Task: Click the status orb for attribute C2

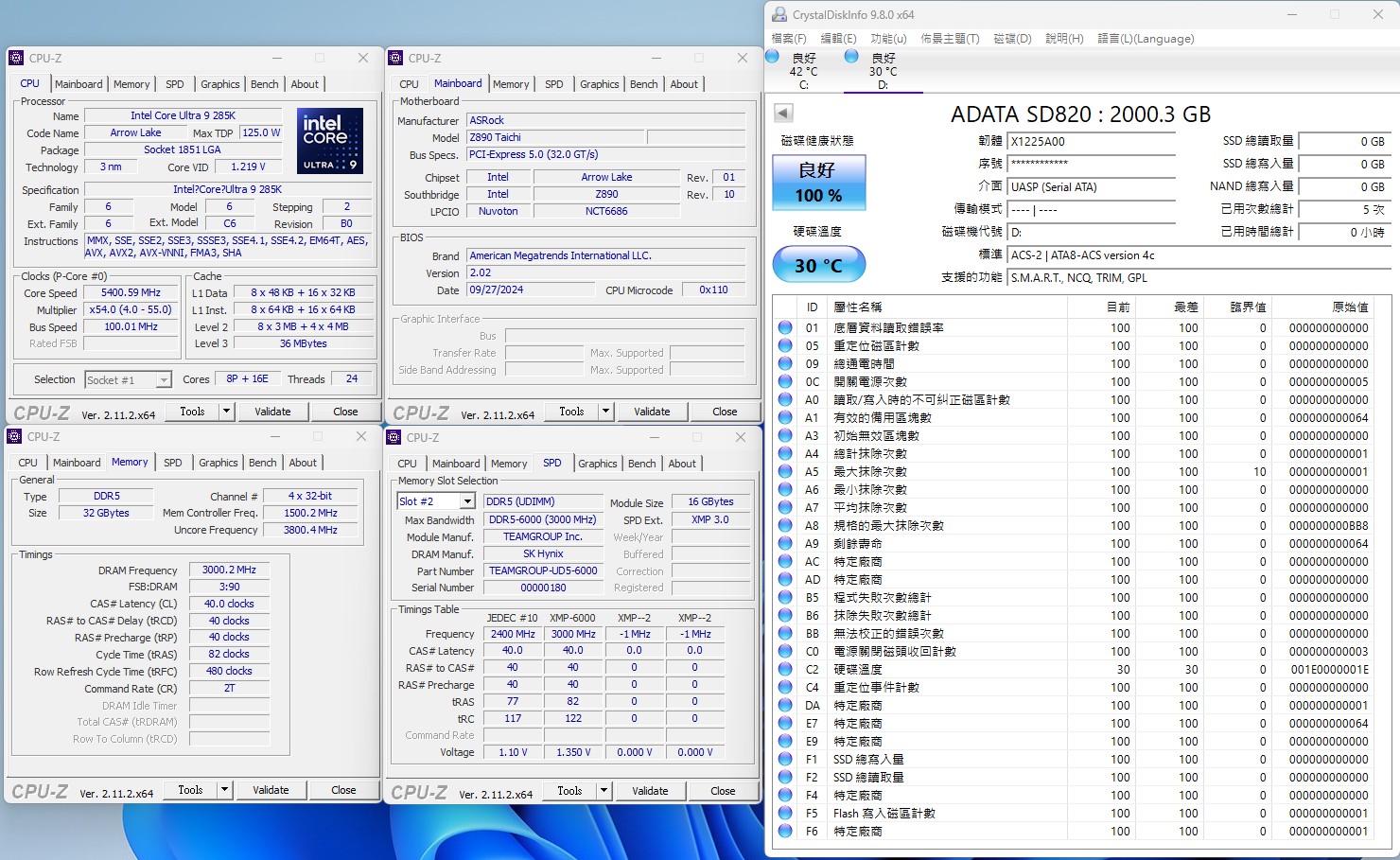Action: [785, 669]
